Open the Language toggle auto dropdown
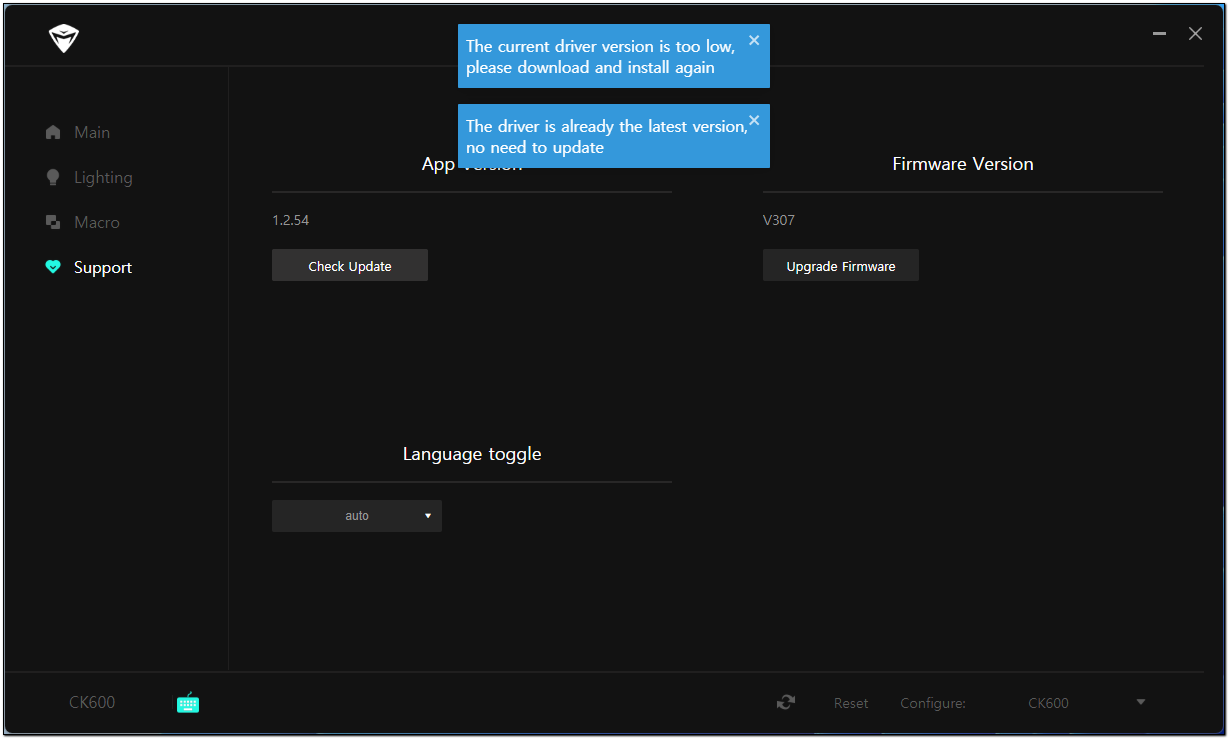This screenshot has width=1229, height=739. [x=357, y=516]
